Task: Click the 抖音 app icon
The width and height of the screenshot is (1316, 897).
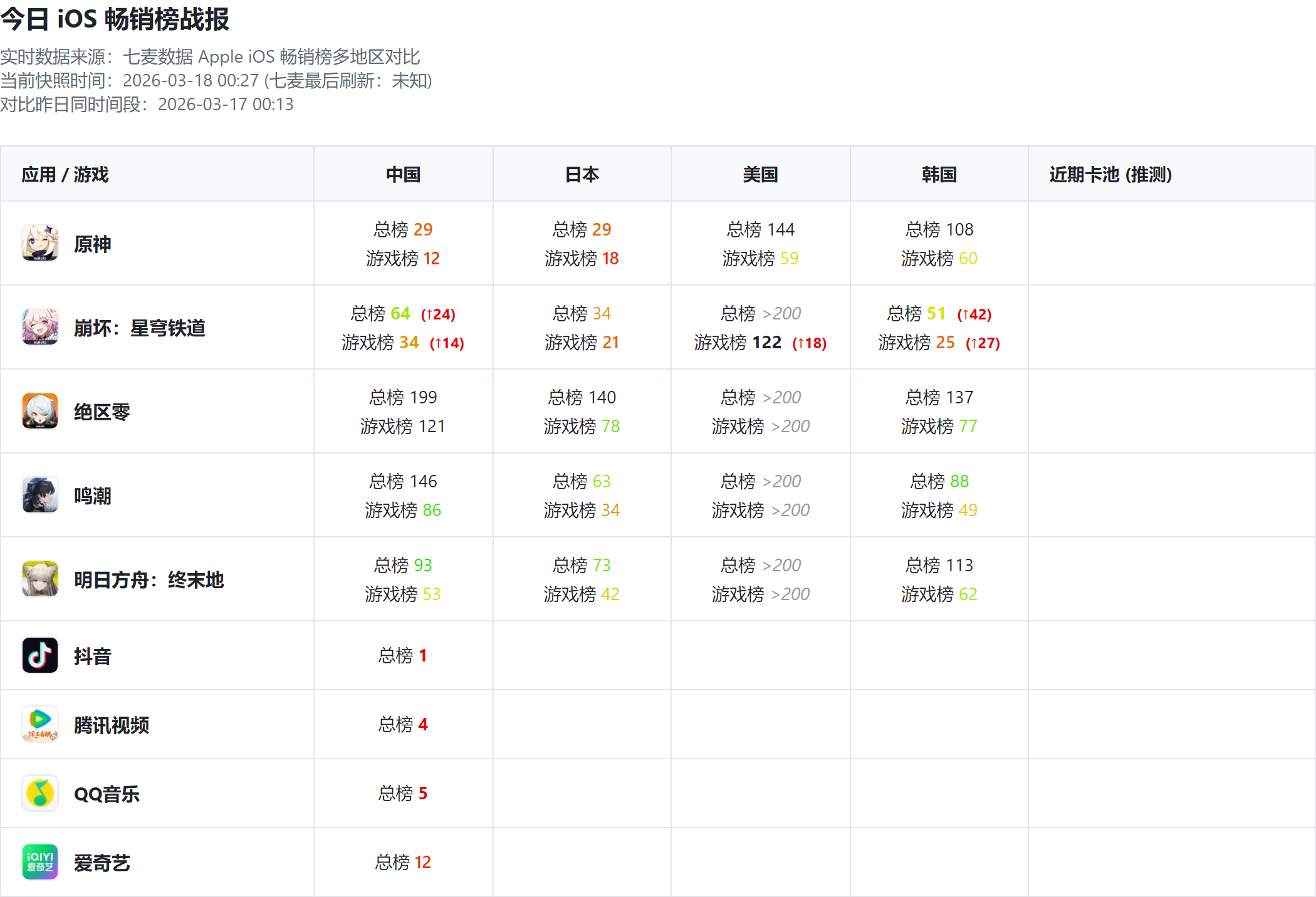Action: tap(40, 655)
